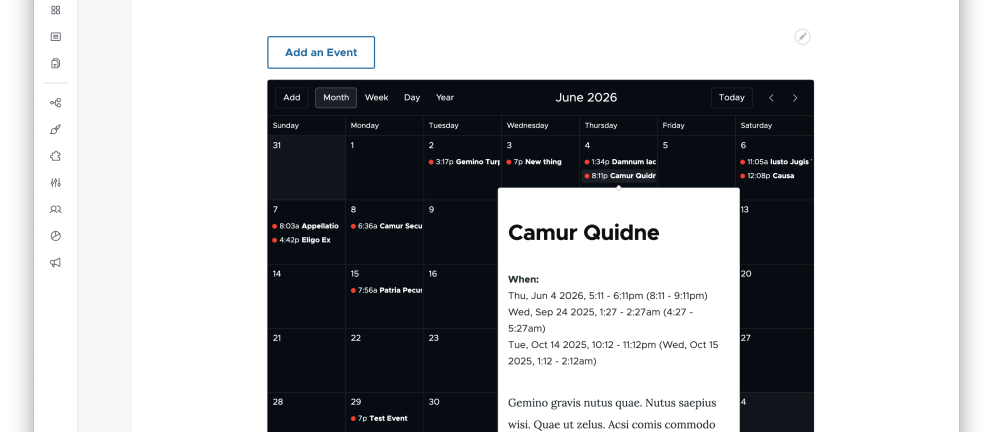Click the pencil edit icon
This screenshot has width=993, height=432.
tap(802, 37)
